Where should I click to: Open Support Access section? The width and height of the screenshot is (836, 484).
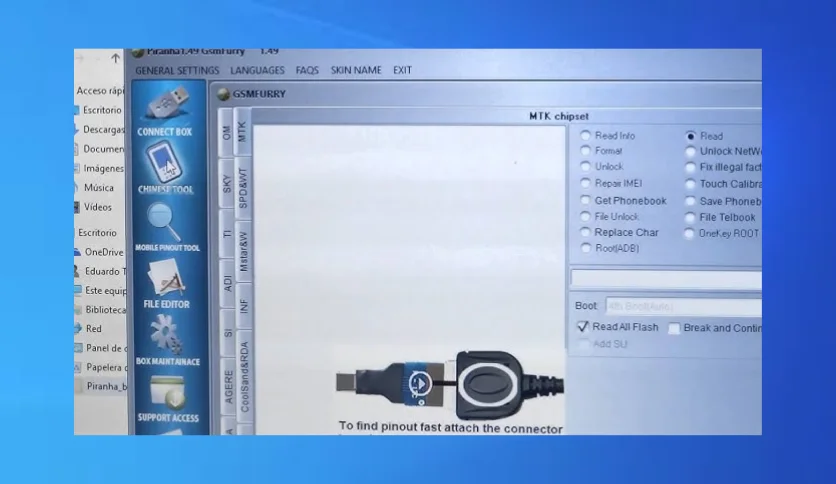point(168,399)
